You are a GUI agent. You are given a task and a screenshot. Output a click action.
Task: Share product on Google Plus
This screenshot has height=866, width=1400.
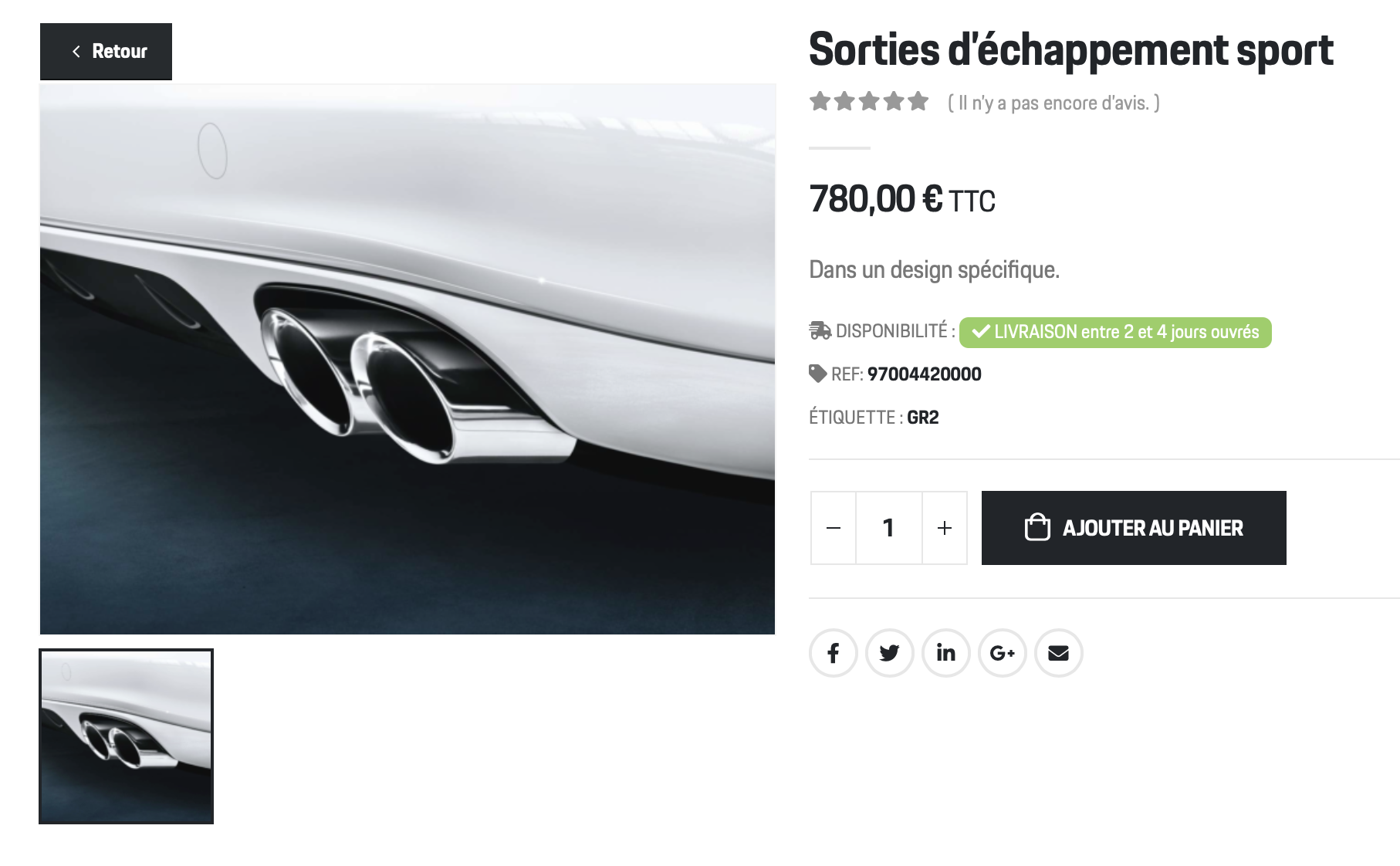tap(1003, 653)
